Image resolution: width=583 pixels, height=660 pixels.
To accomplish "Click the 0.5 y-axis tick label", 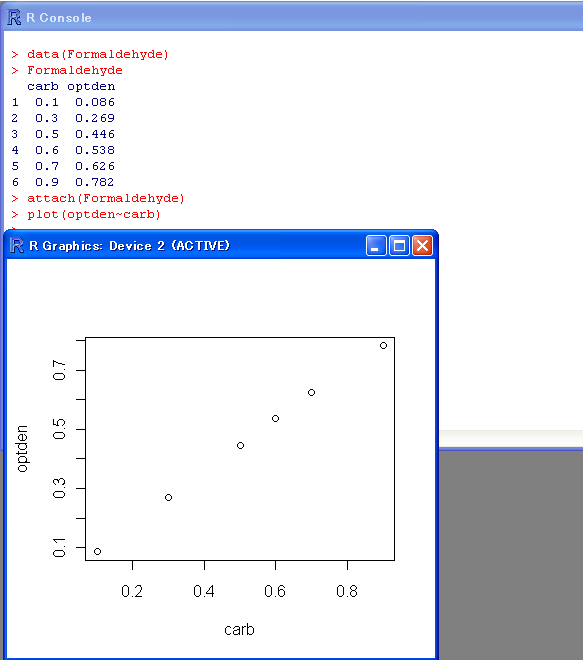I will (59, 429).
